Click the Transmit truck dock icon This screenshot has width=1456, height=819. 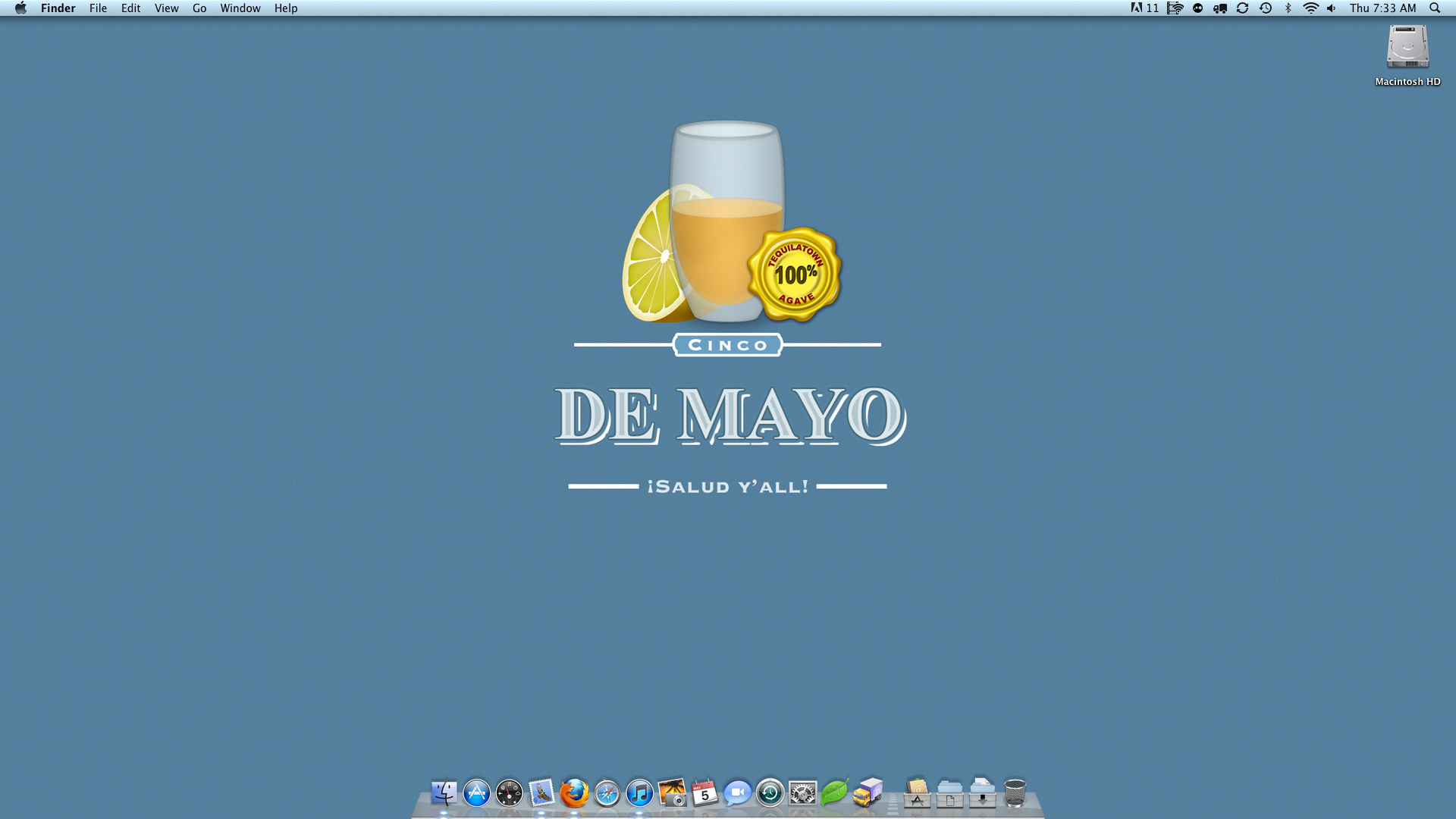(868, 793)
